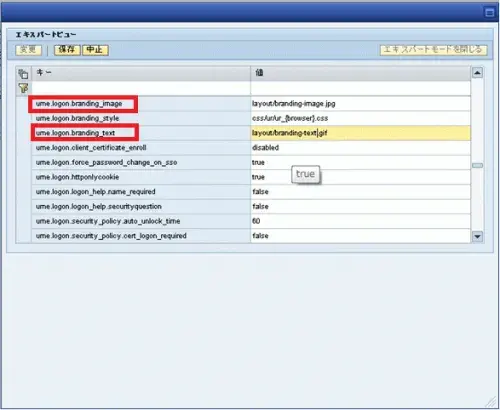Select the ume.logon.security_policy.cert_logon_required key

[111, 236]
